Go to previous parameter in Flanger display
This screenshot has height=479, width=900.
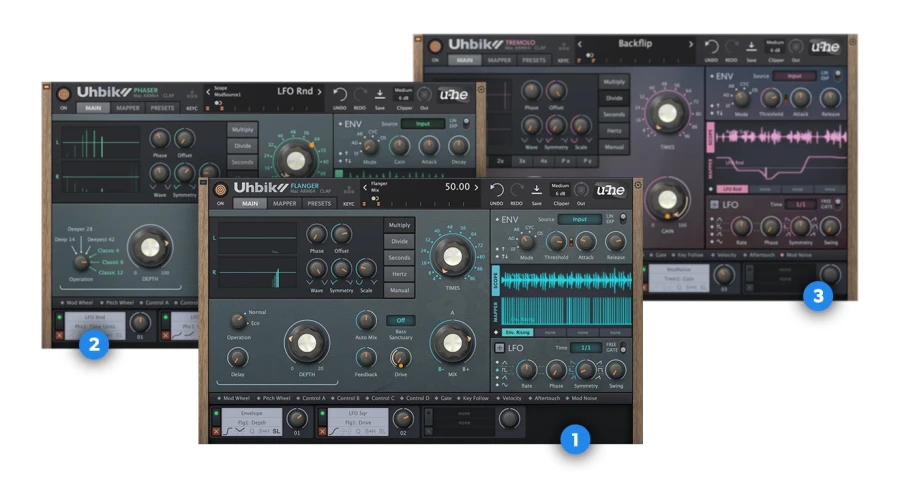point(364,187)
